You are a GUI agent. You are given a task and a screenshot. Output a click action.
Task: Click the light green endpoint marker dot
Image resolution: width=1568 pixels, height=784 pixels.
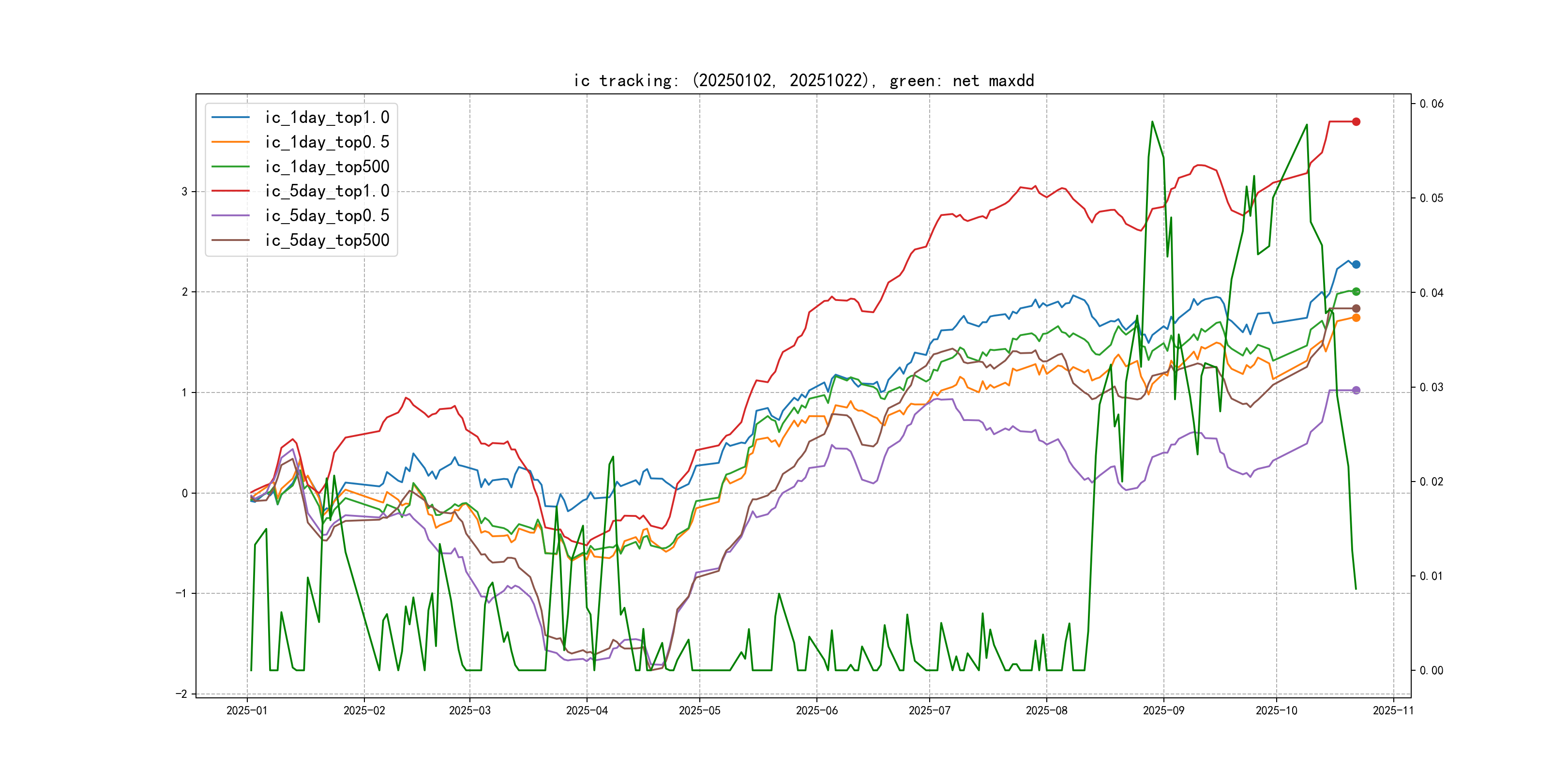pos(1356,291)
